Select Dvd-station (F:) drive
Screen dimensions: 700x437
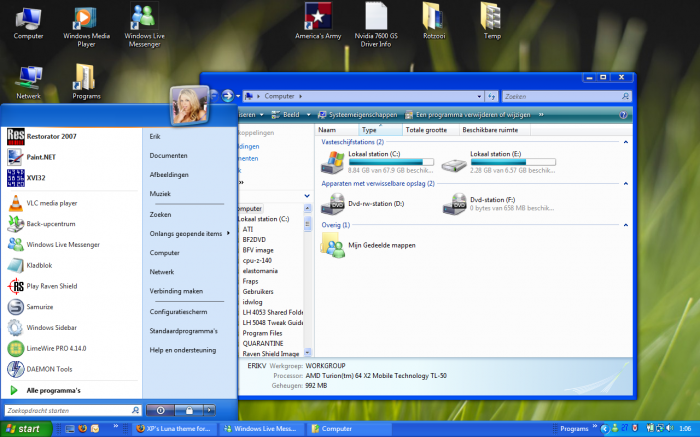[x=499, y=204]
